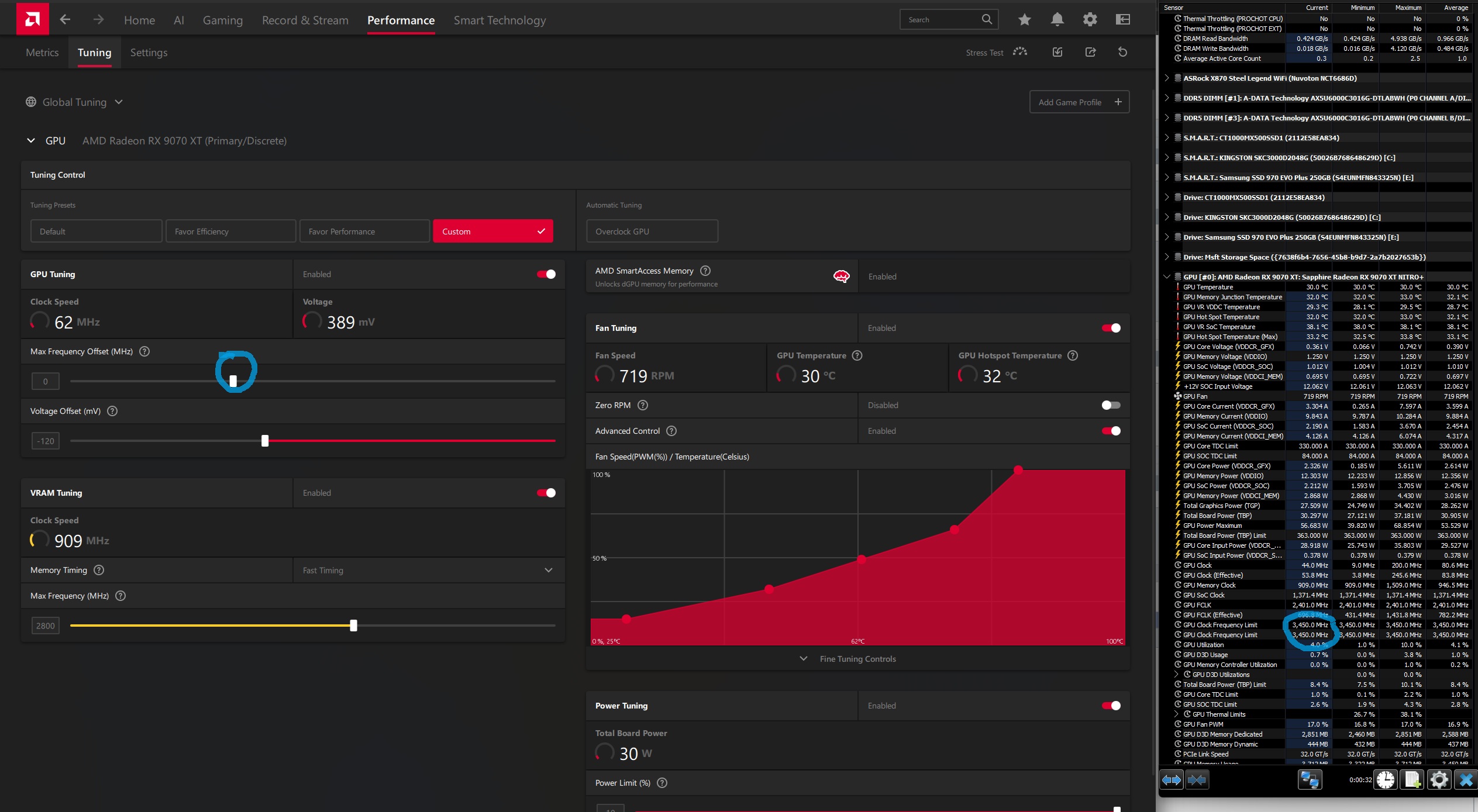Click the AMD logo home icon
Screen dimensions: 1478x812
coord(32,19)
